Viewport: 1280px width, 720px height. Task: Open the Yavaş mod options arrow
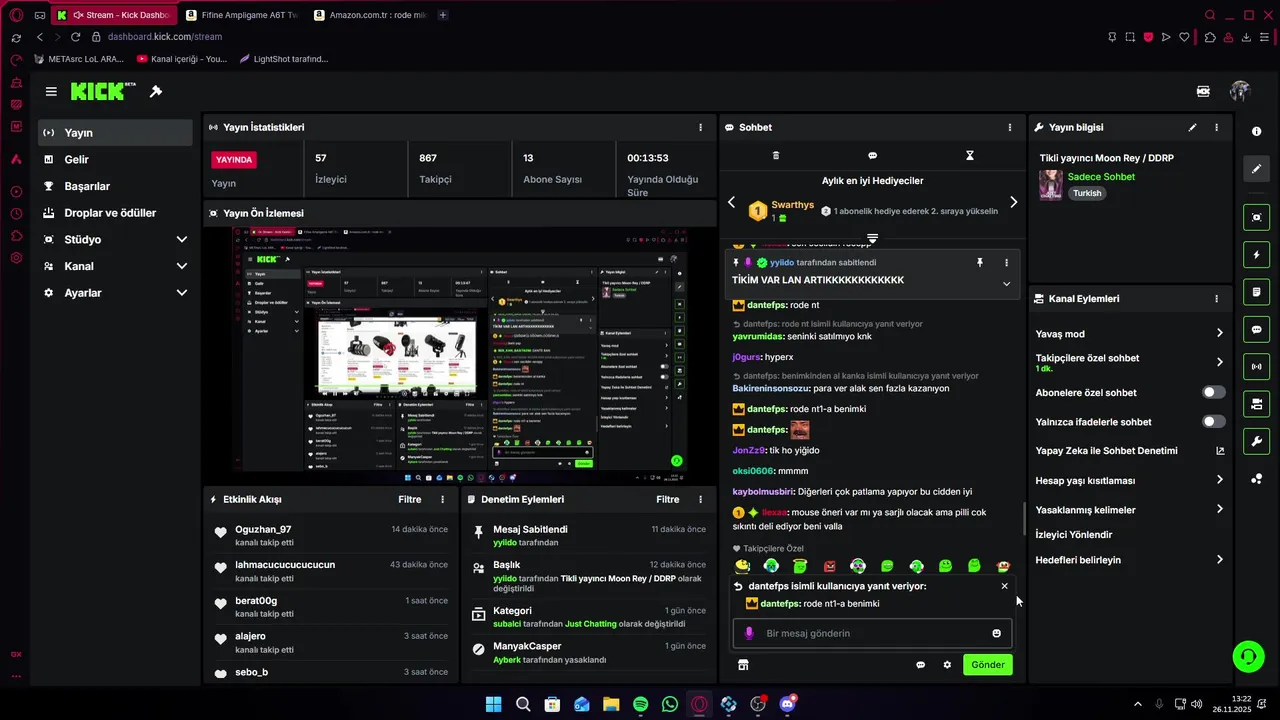click(x=1219, y=333)
